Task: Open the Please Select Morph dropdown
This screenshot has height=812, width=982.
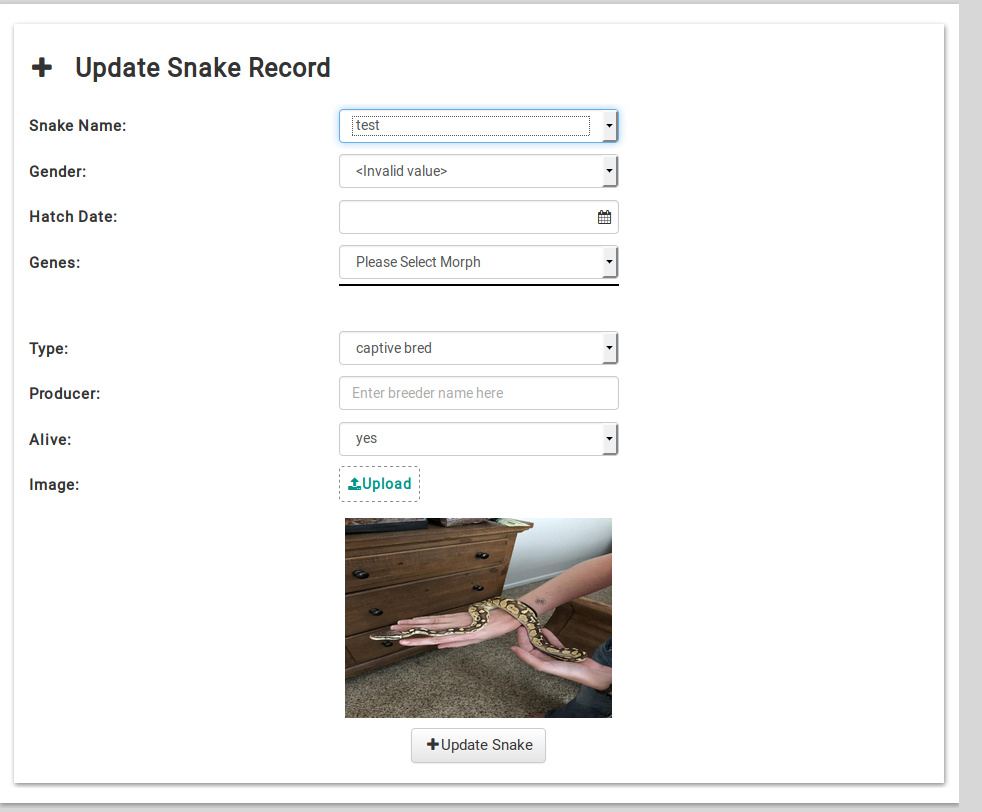Action: coord(478,262)
